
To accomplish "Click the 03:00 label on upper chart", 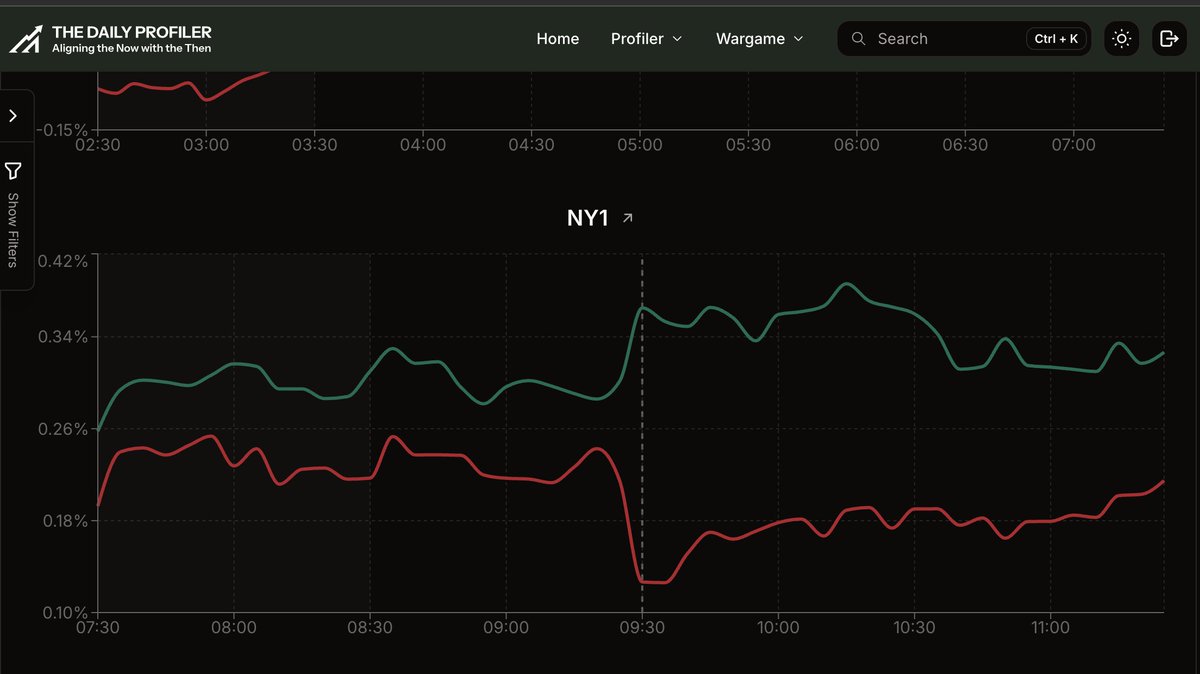I will [206, 145].
